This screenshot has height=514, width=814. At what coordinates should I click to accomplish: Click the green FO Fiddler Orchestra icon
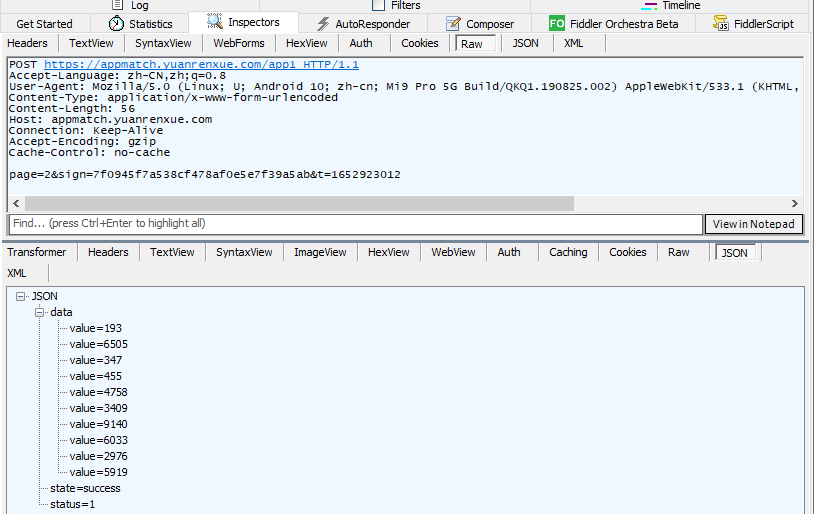point(557,23)
